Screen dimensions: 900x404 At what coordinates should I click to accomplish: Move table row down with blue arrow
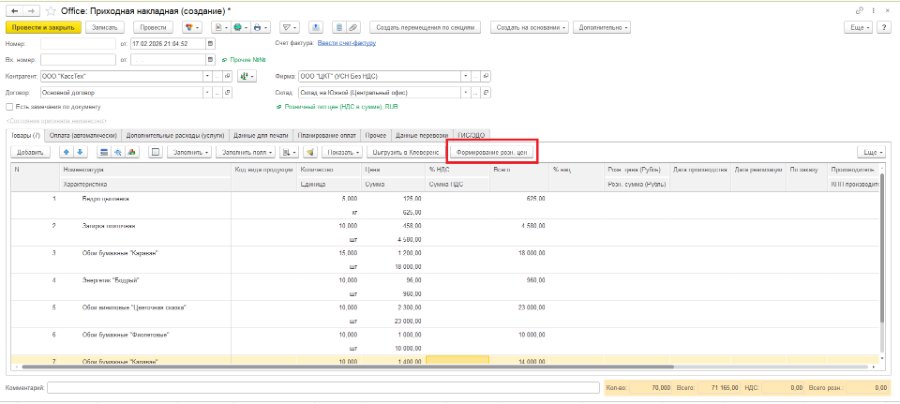[x=80, y=152]
